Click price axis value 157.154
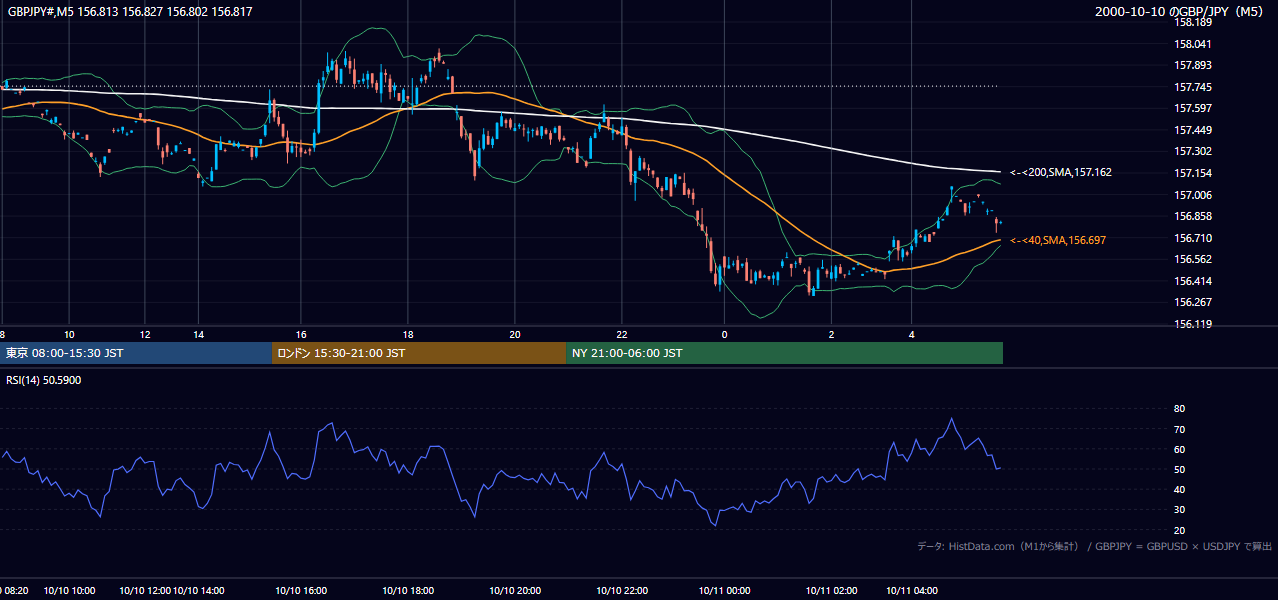The width and height of the screenshot is (1278, 600). [x=1193, y=173]
